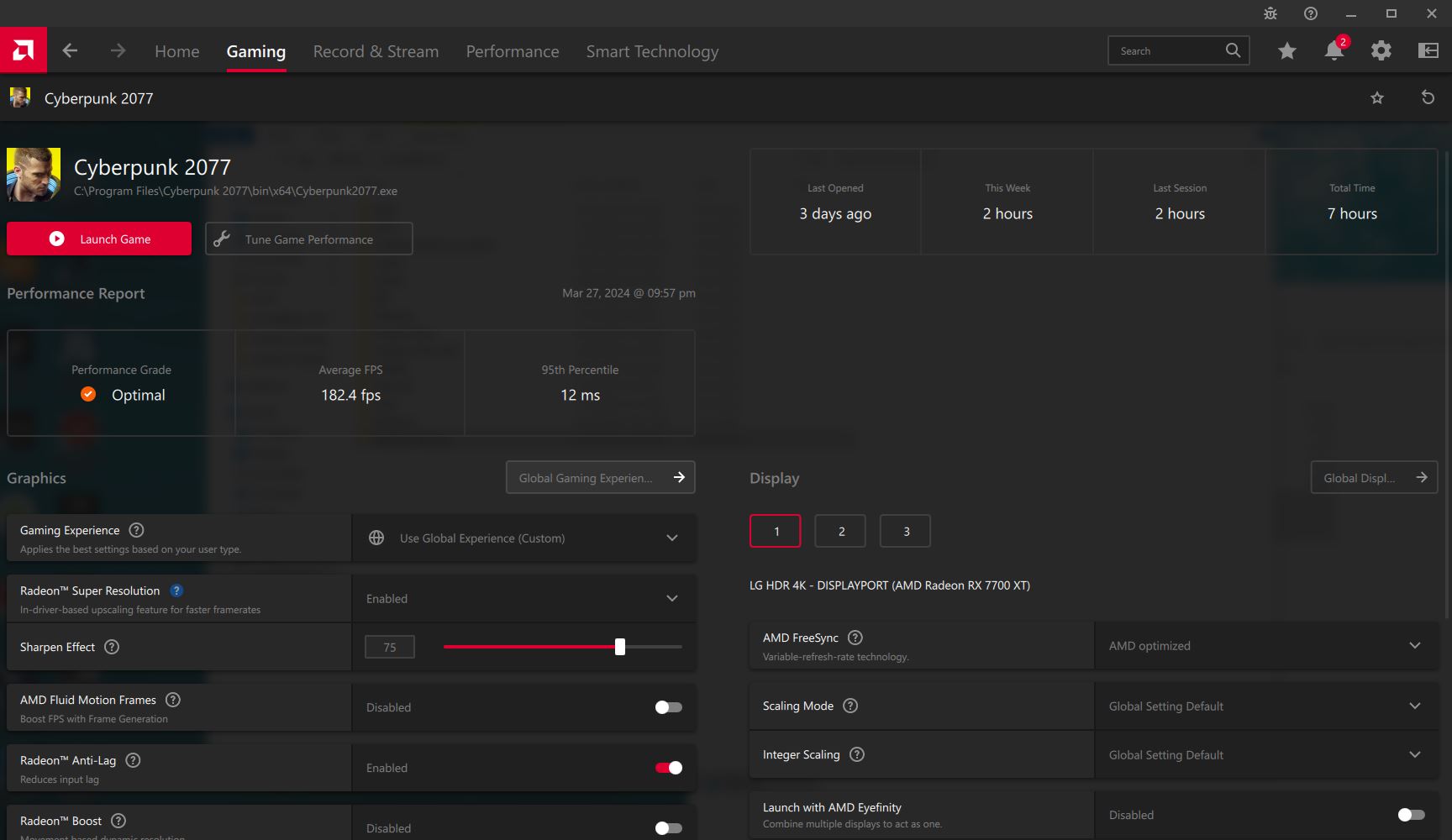The width and height of the screenshot is (1452, 840).
Task: Open Integer Scaling dropdown
Action: [1267, 754]
